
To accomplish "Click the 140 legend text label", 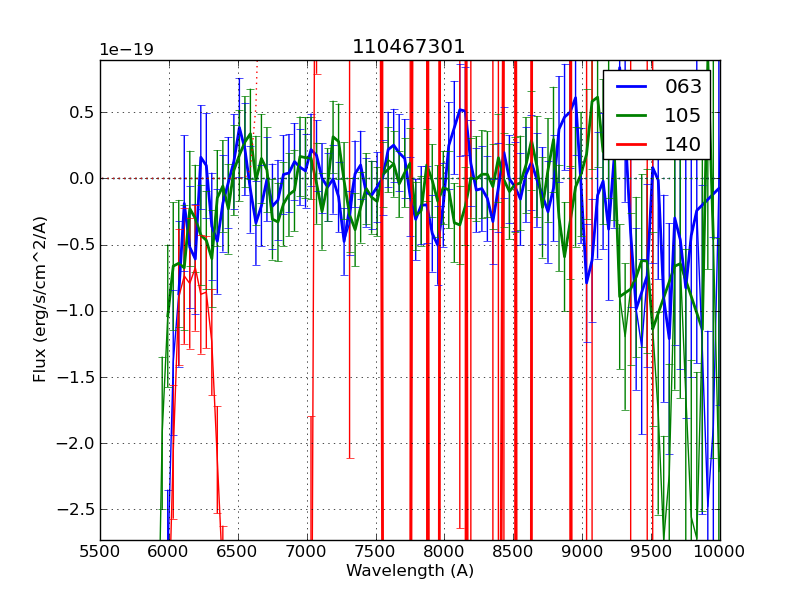I will click(x=683, y=144).
